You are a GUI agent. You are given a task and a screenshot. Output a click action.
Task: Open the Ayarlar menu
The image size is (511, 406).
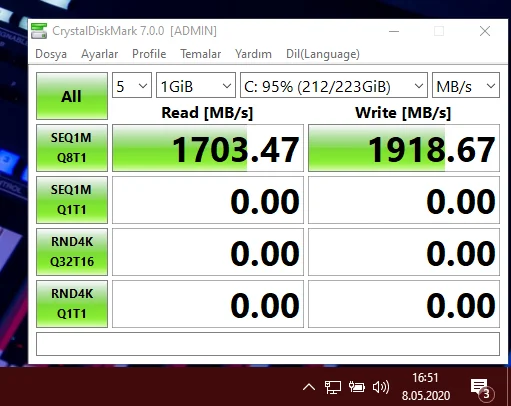coord(99,54)
